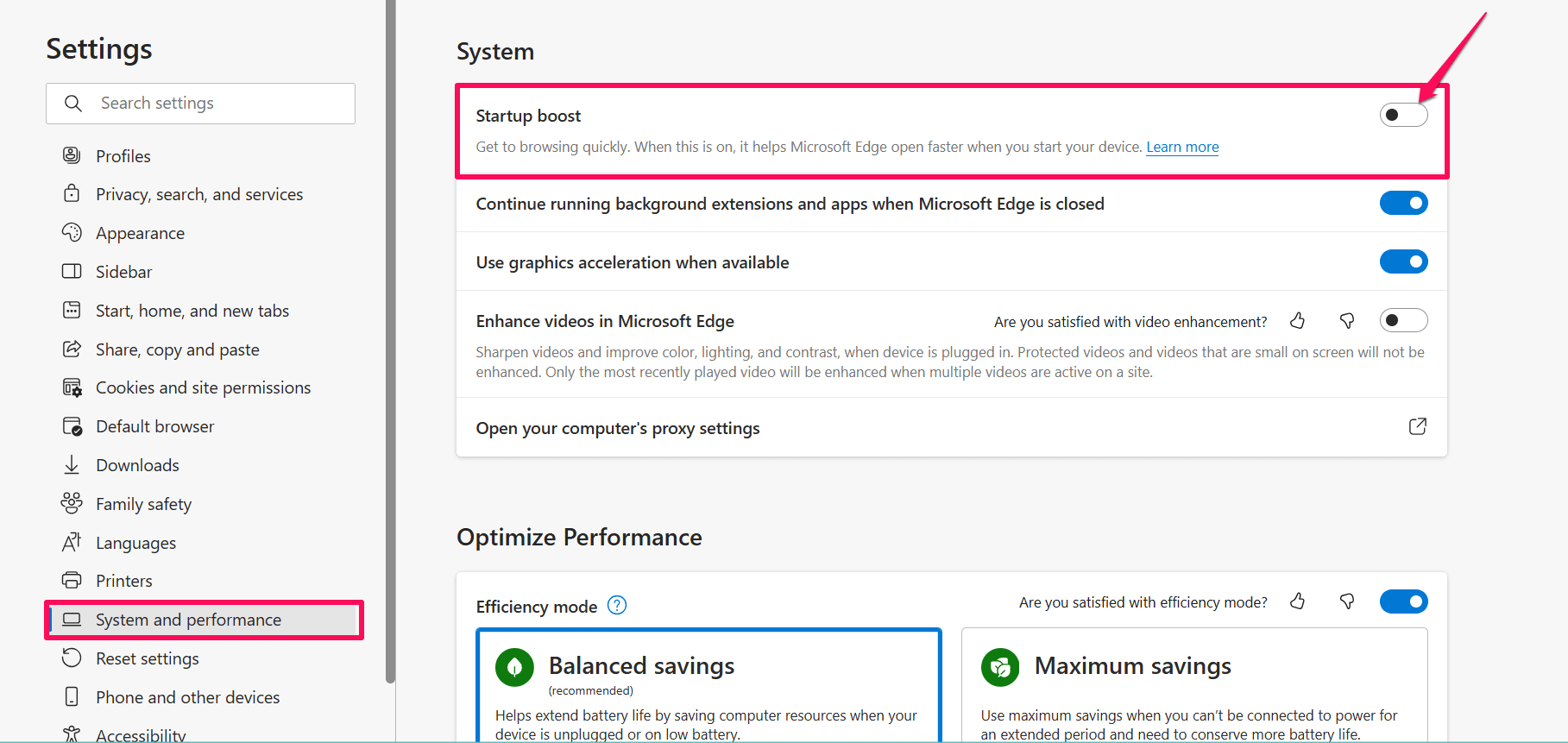Give thumbs up for video enhancement
This screenshot has width=1568, height=743.
[x=1297, y=321]
